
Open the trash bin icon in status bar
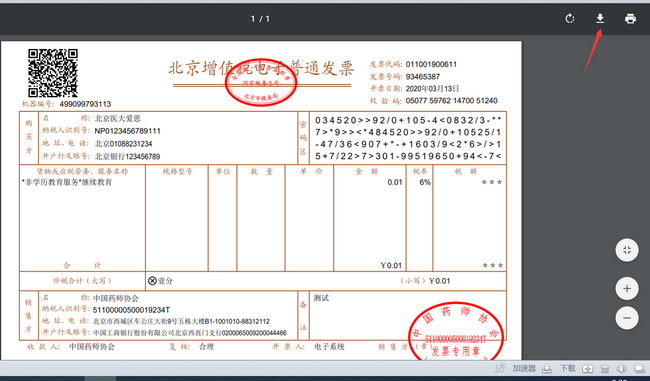pyautogui.click(x=605, y=368)
